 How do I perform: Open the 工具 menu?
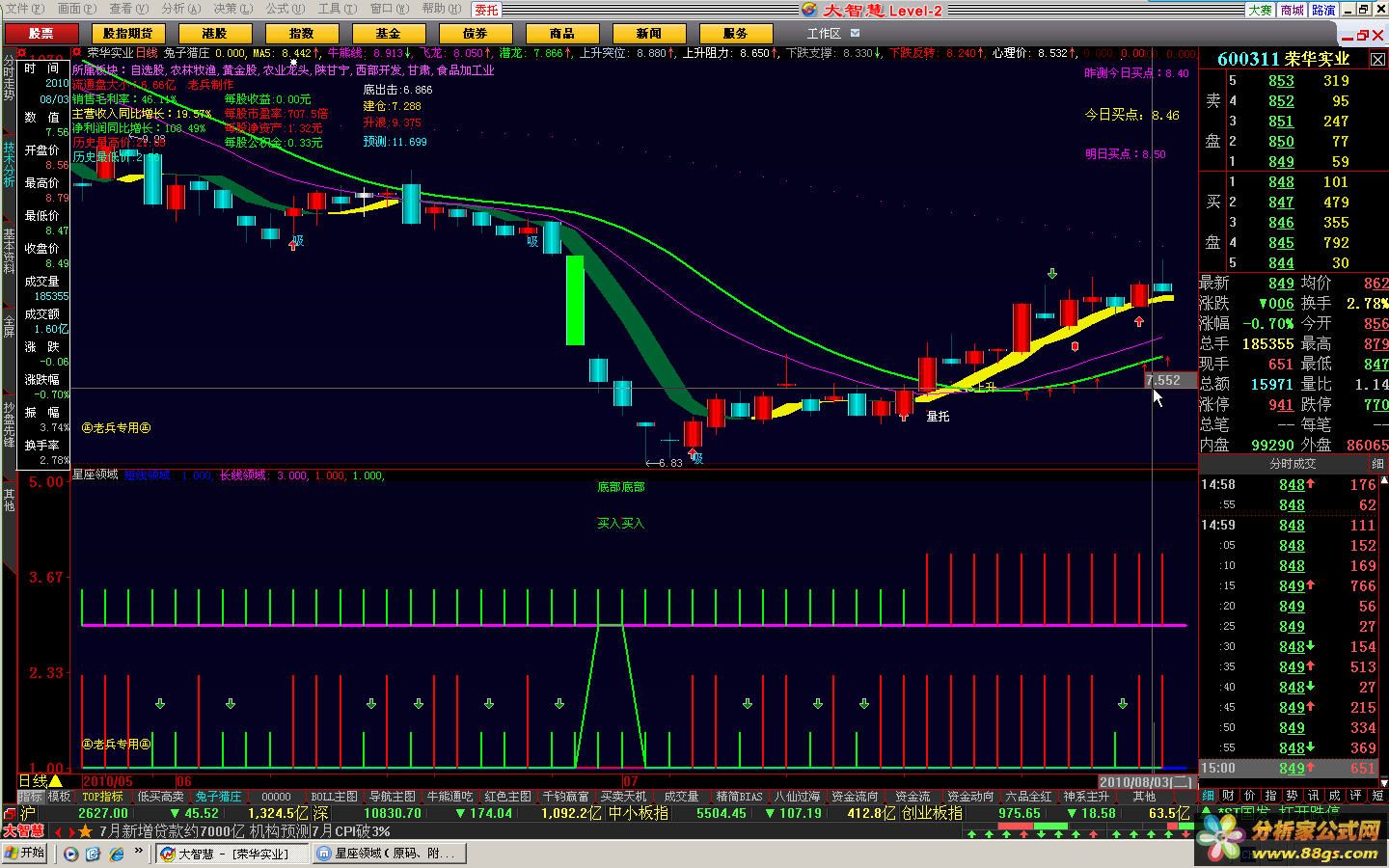tap(336, 9)
